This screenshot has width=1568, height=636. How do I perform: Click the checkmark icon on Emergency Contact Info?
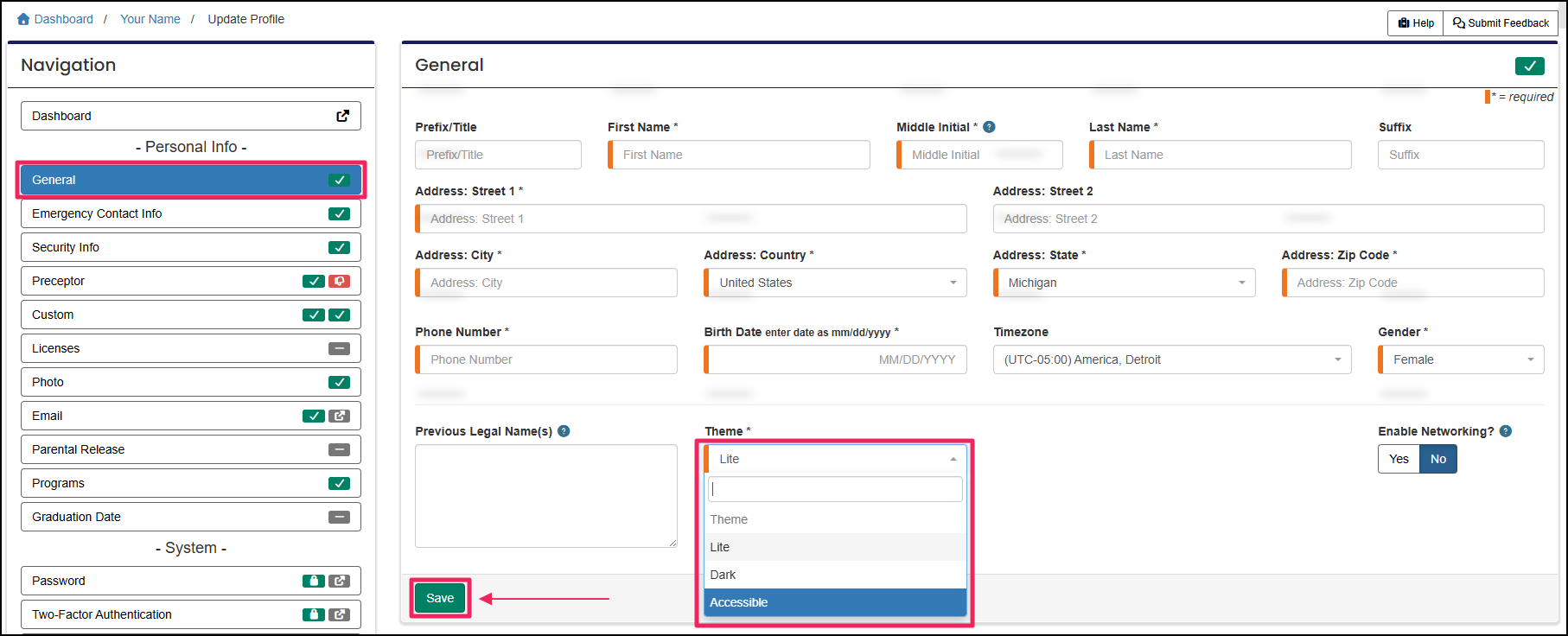339,213
